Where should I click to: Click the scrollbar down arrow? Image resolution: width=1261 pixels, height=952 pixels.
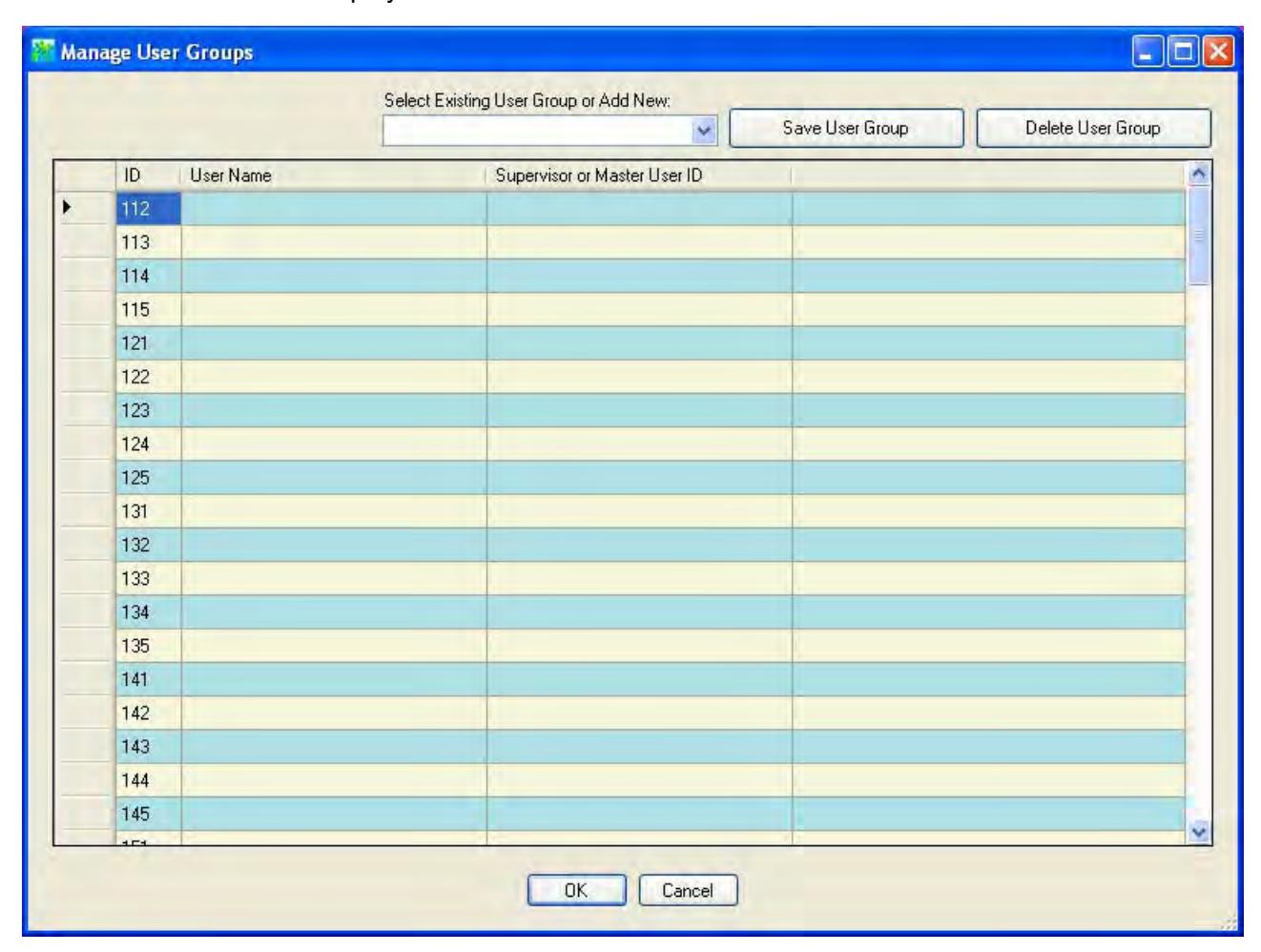click(x=1200, y=832)
